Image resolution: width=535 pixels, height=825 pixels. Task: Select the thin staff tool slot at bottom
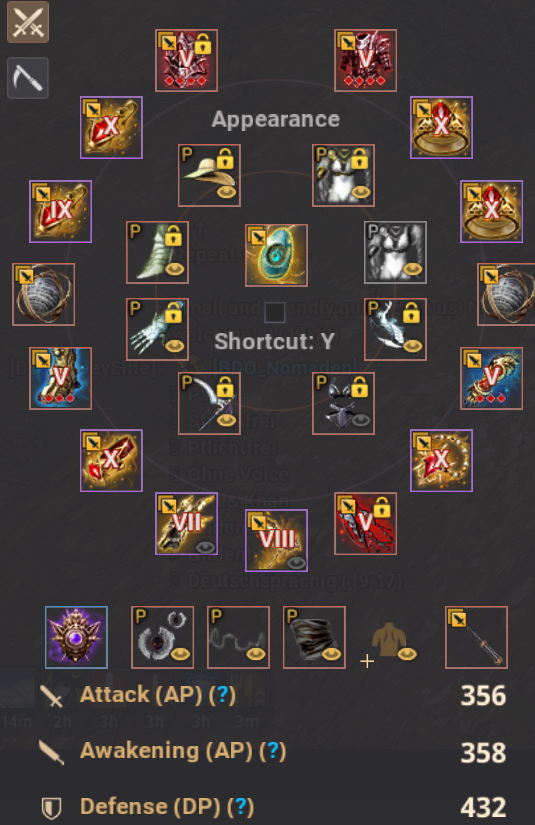pos(477,637)
